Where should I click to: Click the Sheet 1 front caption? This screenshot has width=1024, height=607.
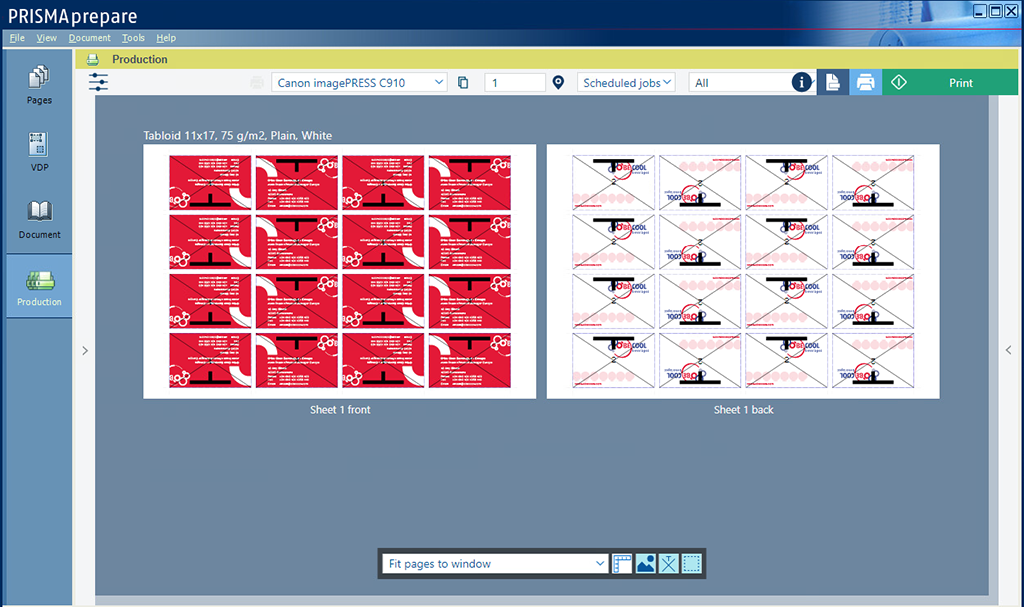tap(340, 410)
